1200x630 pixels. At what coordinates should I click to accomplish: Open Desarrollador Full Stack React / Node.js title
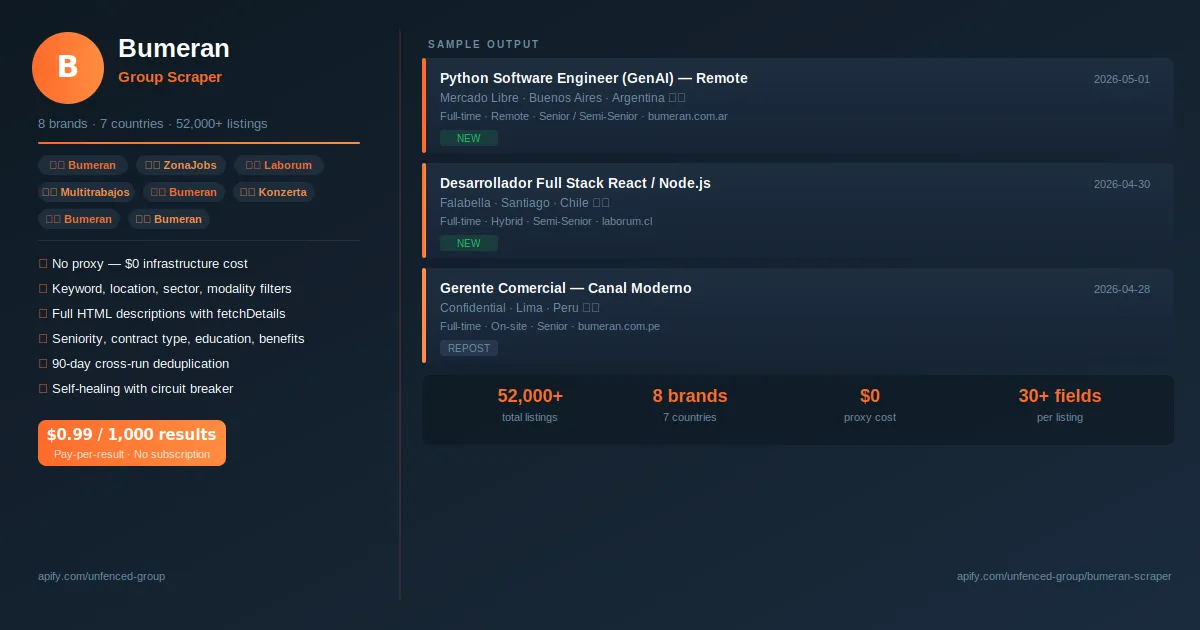point(575,183)
